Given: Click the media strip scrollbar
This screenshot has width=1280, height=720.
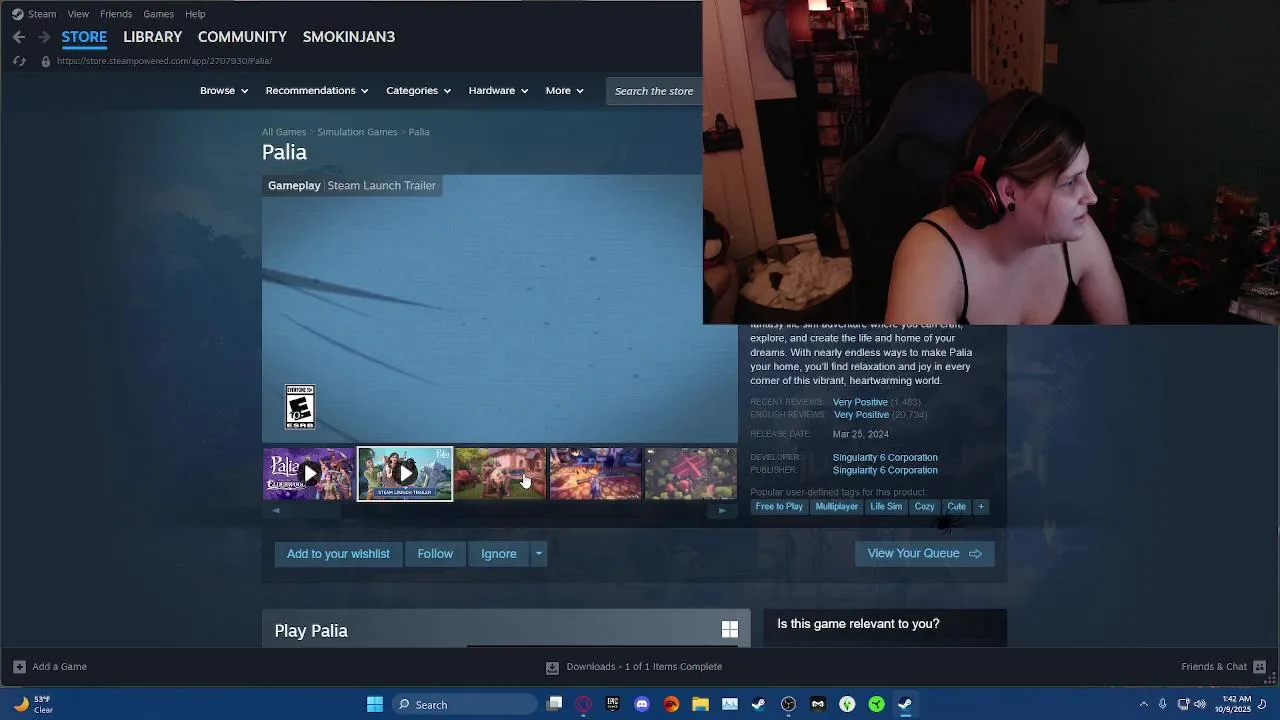Looking at the screenshot, I should pyautogui.click(x=498, y=510).
